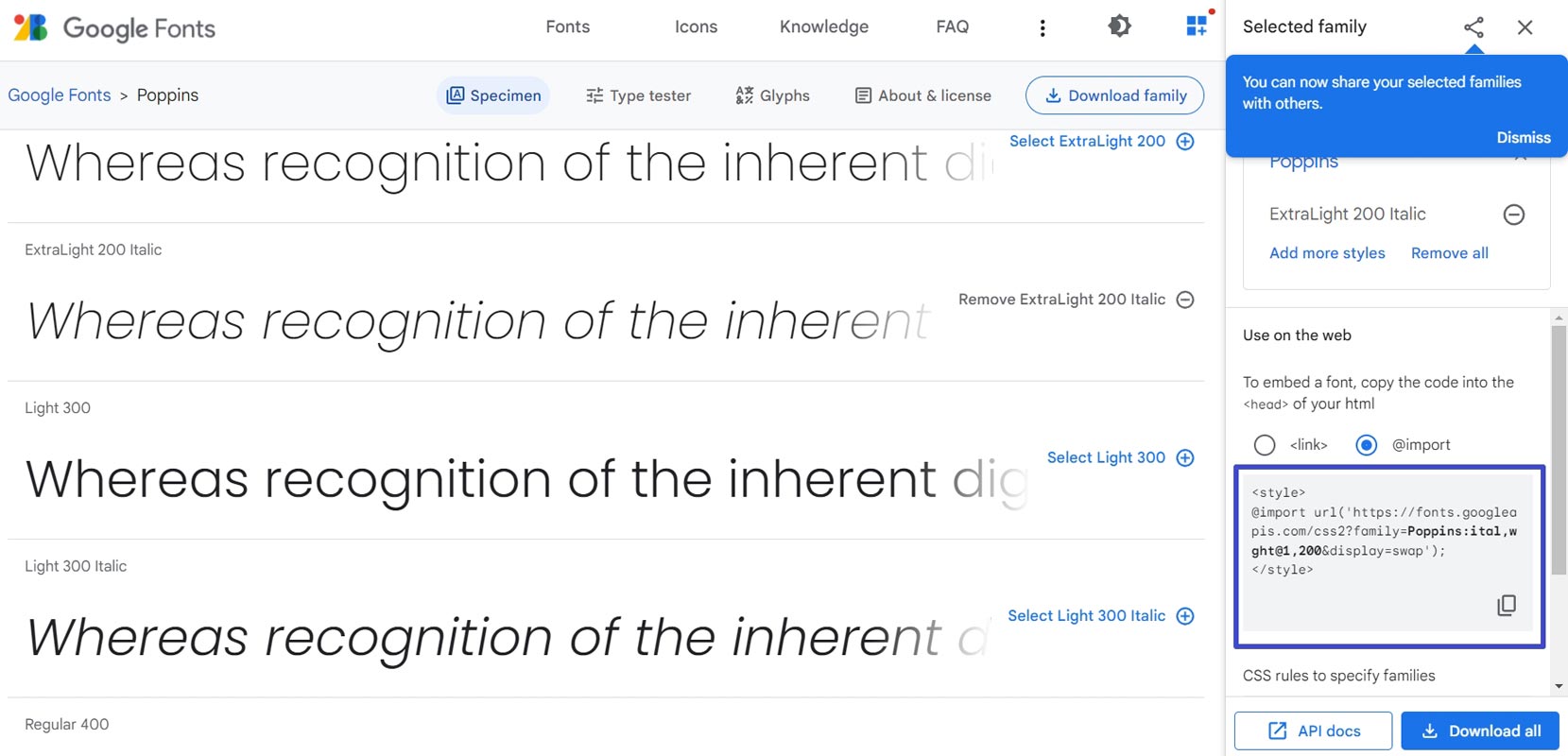This screenshot has height=756, width=1568.
Task: Copy the embed code with clipboard icon
Action: pos(1507,605)
